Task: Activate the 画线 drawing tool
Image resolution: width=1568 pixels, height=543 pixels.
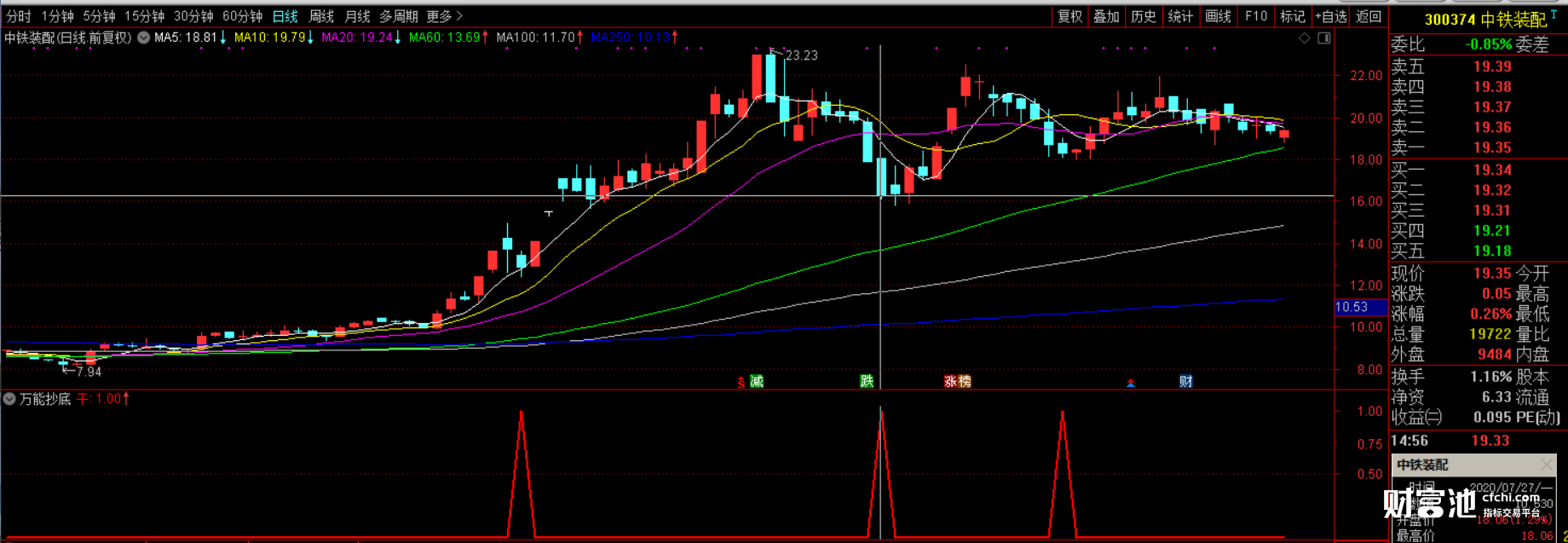Action: 1218,16
